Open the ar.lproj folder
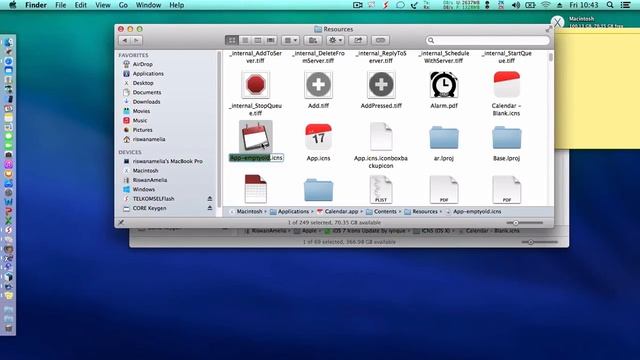 pyautogui.click(x=444, y=138)
